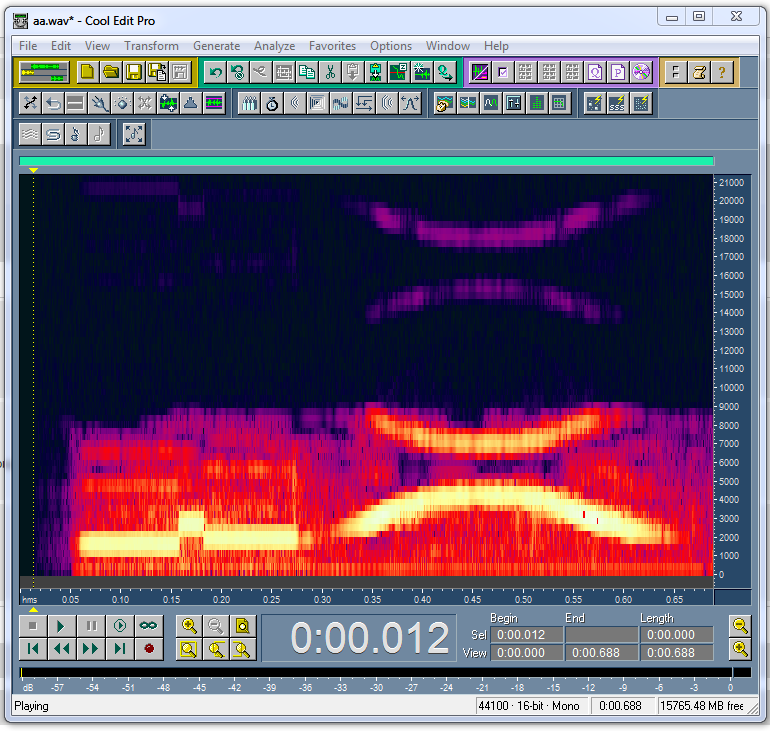This screenshot has height=731, width=770.
Task: Click the Undo arrow icon
Action: [215, 72]
